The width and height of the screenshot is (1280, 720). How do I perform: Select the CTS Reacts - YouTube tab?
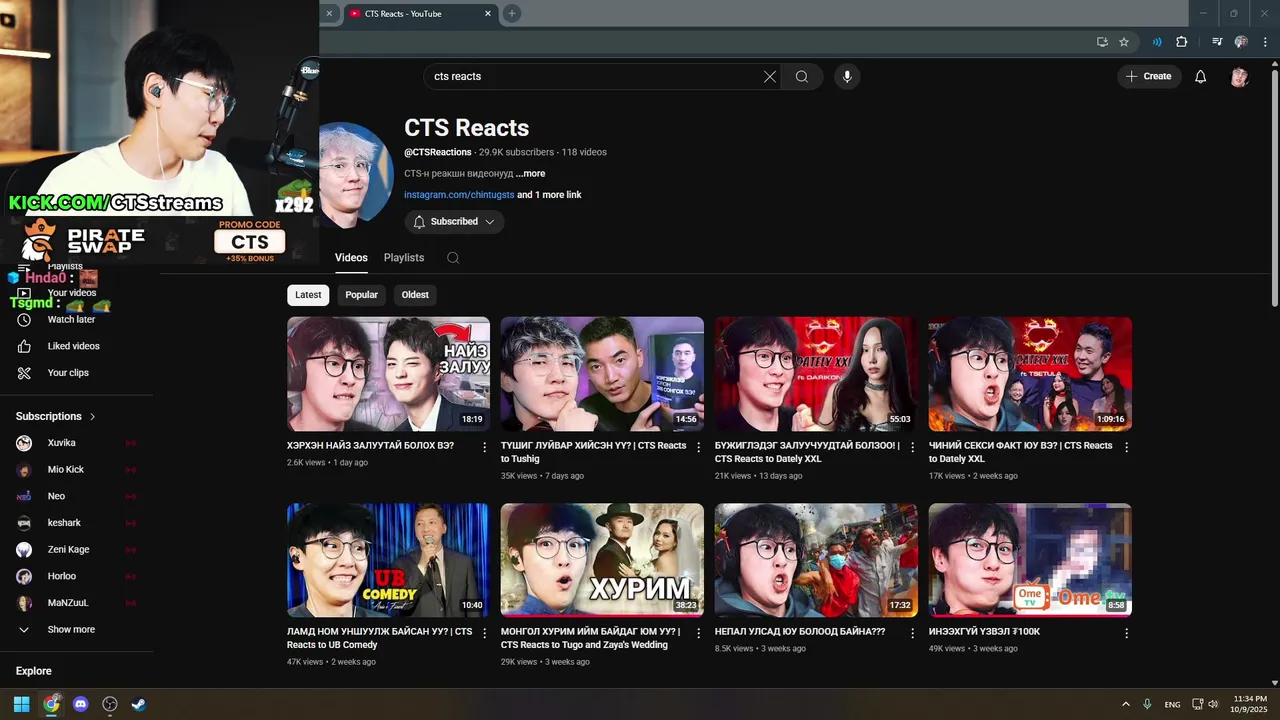[x=420, y=13]
